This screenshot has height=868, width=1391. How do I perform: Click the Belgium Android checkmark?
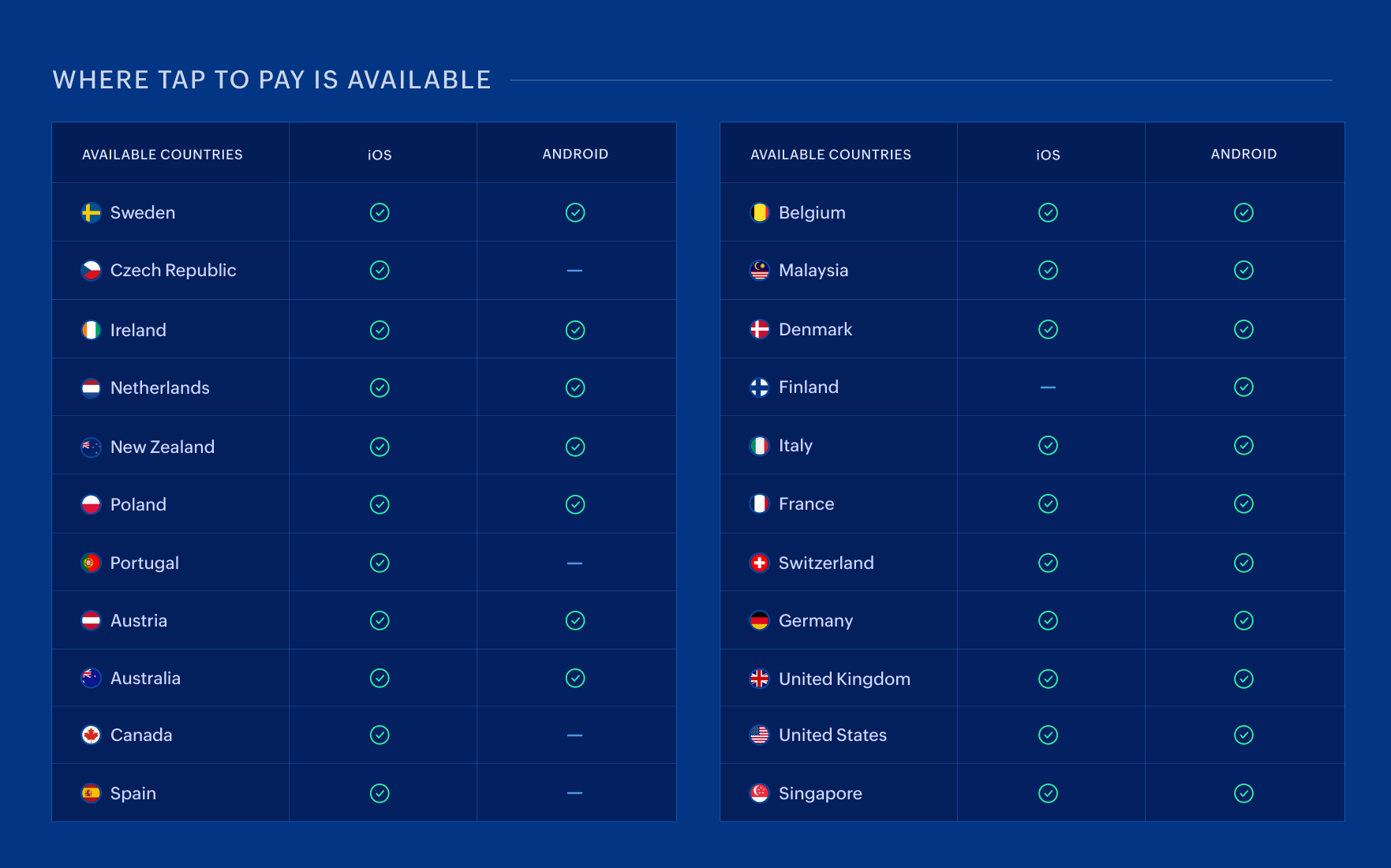1243,212
